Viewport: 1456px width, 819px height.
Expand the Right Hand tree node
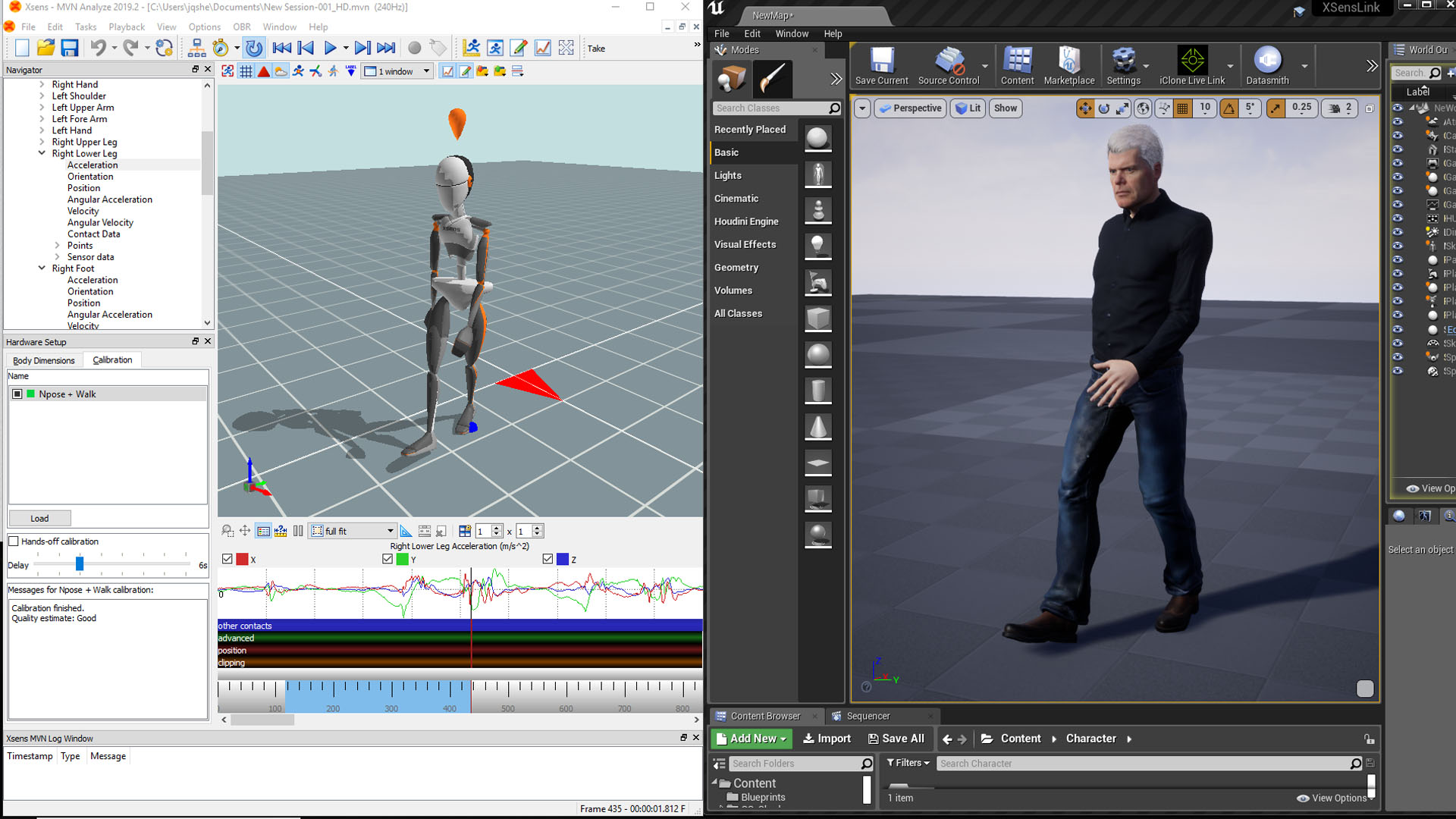click(42, 84)
